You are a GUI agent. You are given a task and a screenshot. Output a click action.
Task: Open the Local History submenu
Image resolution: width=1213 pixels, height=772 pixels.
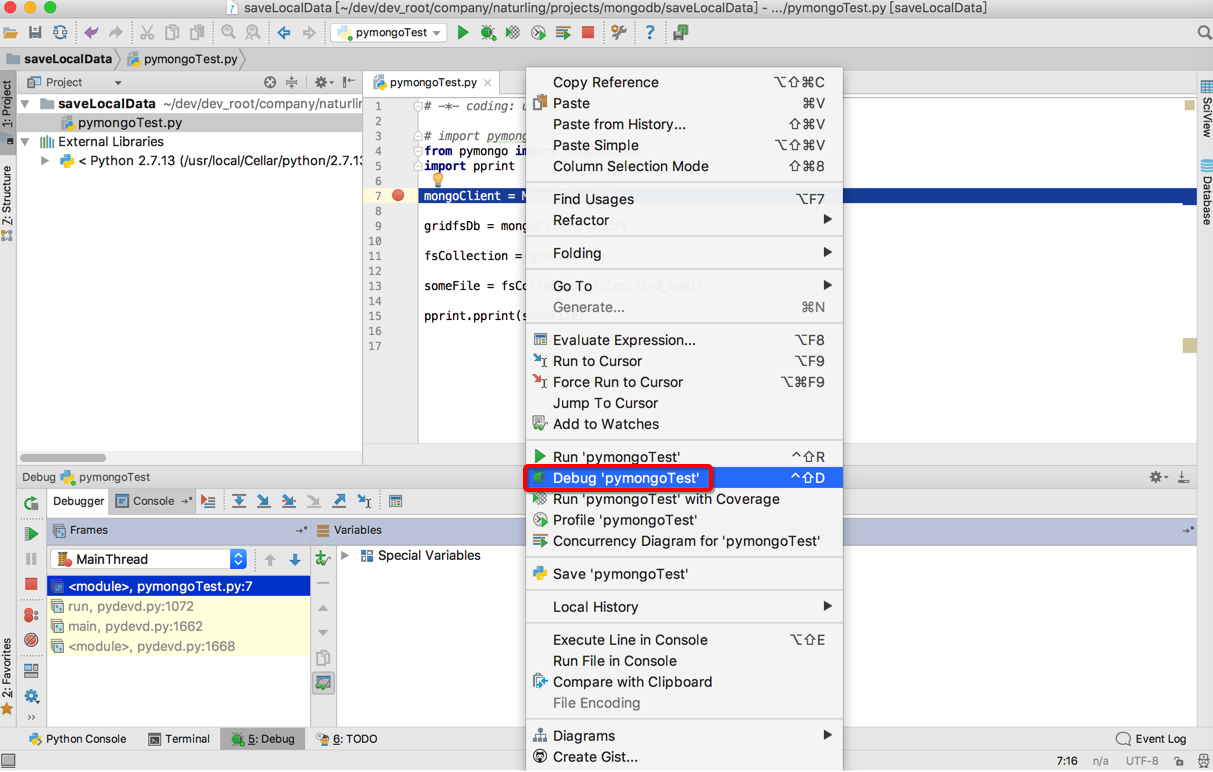pyautogui.click(x=684, y=607)
